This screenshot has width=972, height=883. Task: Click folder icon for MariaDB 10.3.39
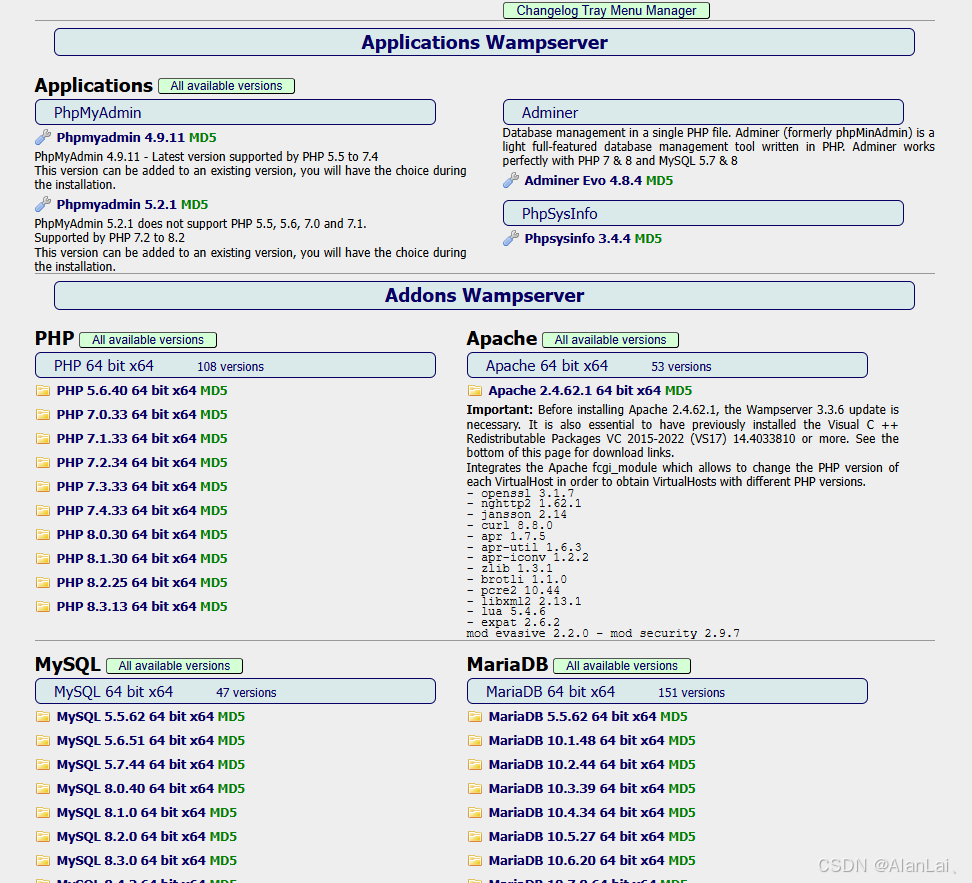point(475,789)
